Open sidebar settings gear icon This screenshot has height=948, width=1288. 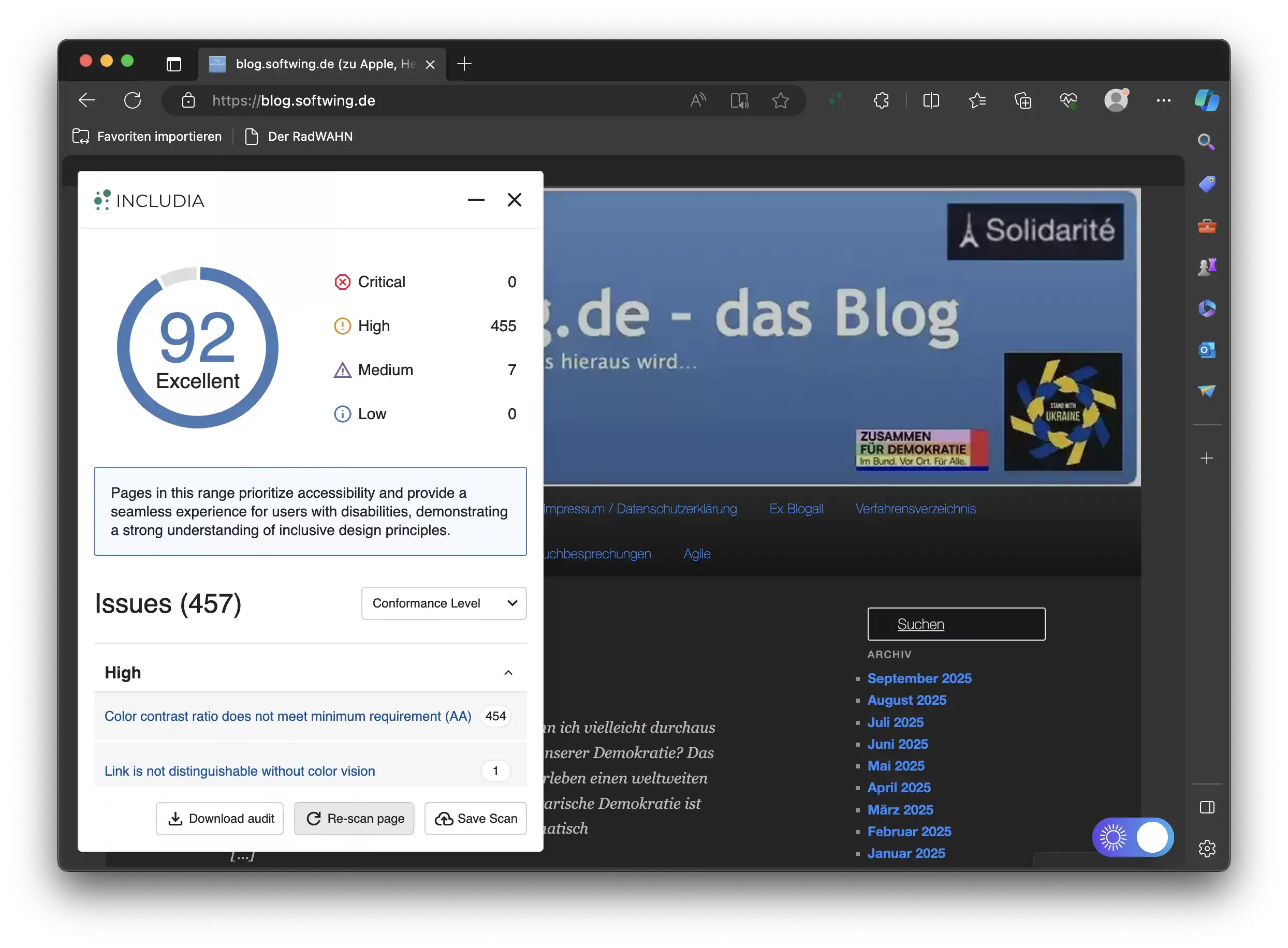[x=1207, y=848]
